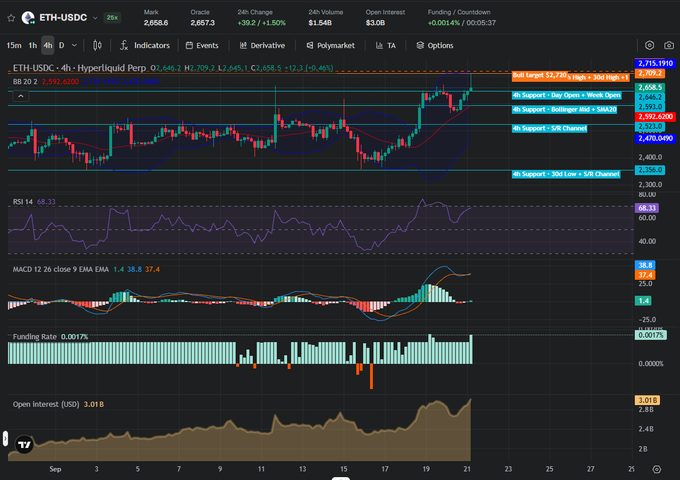Click the 2,709.2 orange price tag

point(650,73)
